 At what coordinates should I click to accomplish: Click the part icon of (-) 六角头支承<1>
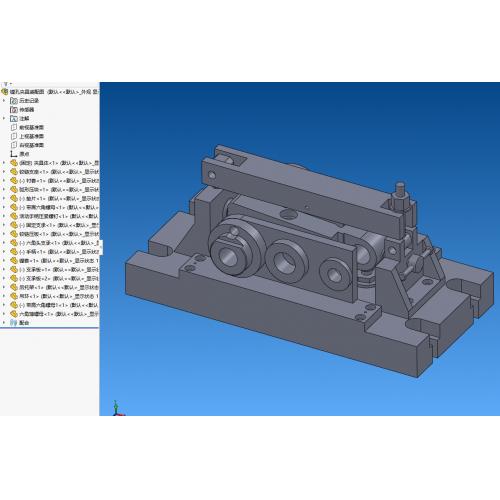tap(14, 243)
